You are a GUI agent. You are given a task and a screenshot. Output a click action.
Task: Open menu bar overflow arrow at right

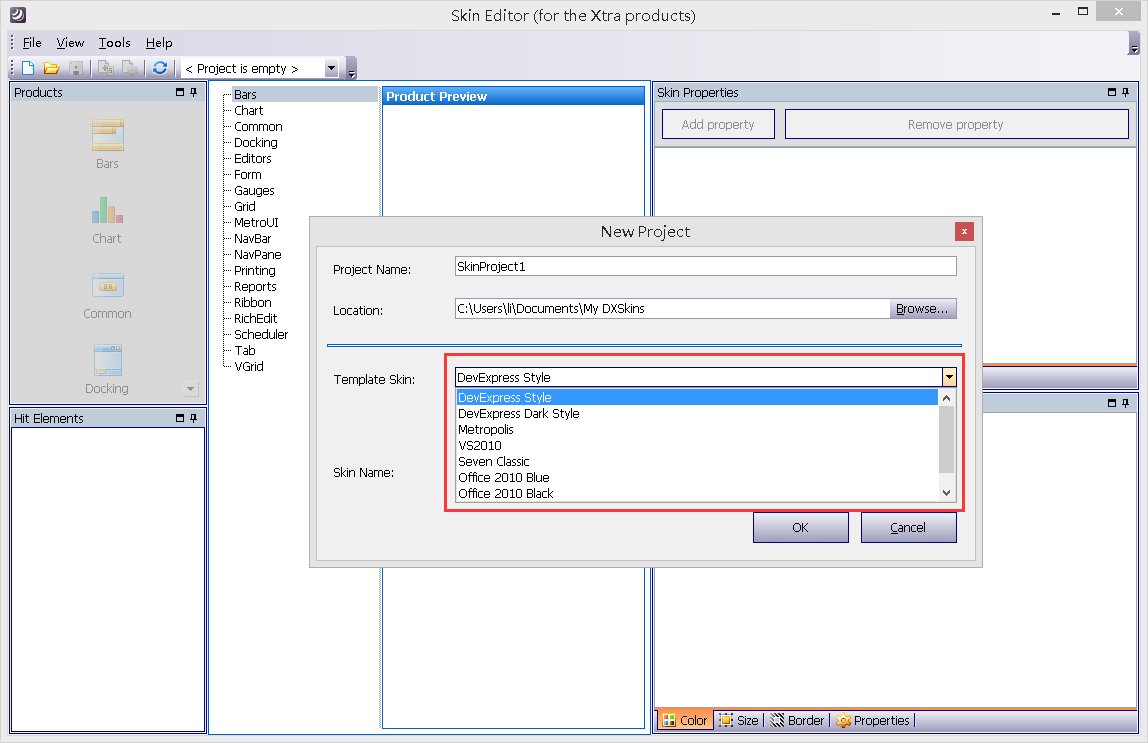pyautogui.click(x=1134, y=44)
